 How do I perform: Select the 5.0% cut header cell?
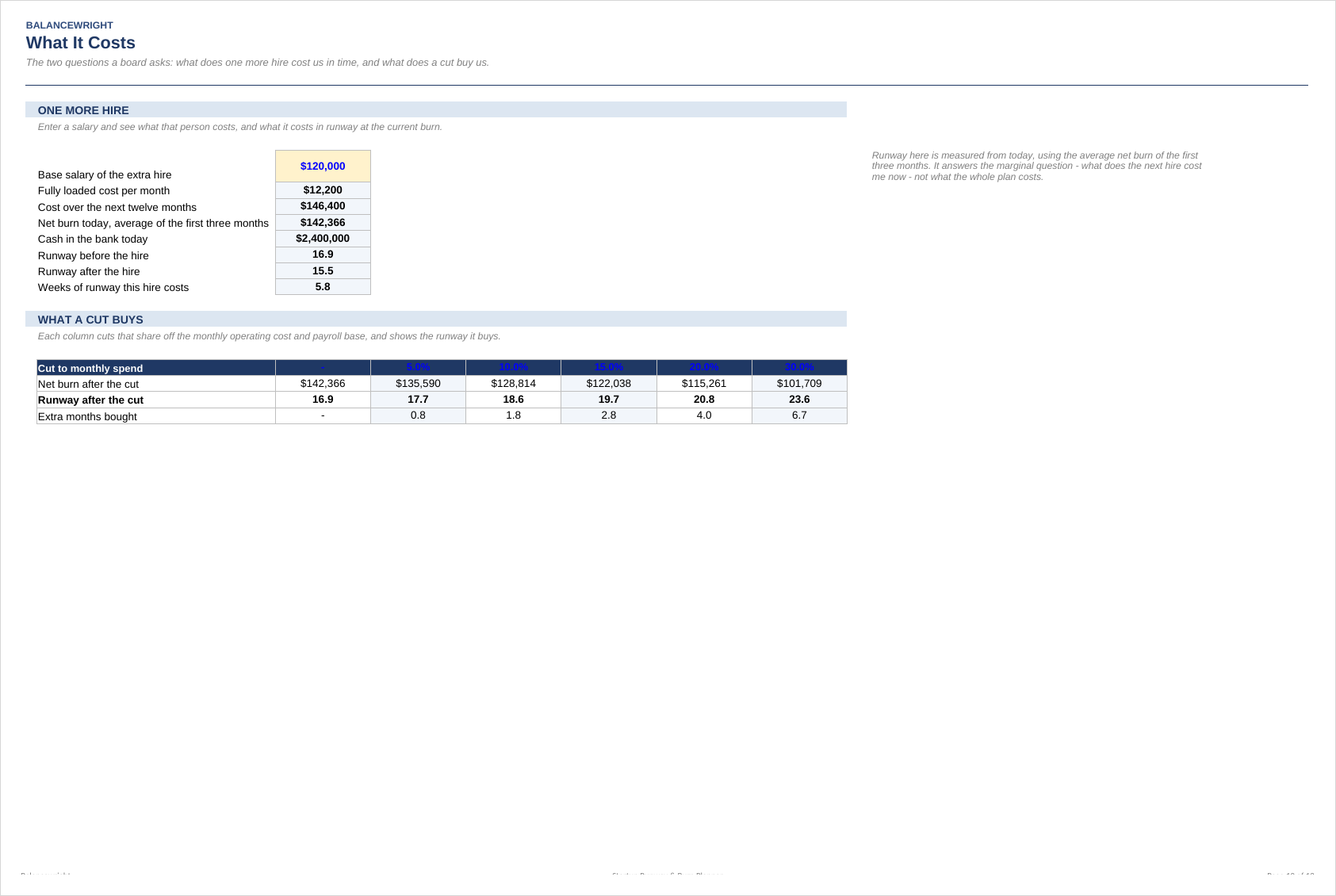[x=418, y=368]
